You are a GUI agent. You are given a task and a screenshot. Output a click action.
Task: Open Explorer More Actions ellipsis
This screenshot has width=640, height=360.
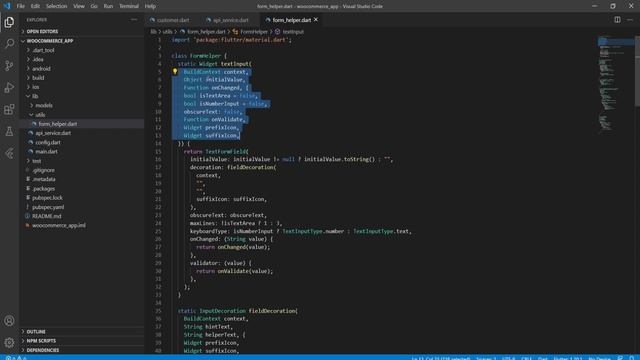(x=134, y=20)
